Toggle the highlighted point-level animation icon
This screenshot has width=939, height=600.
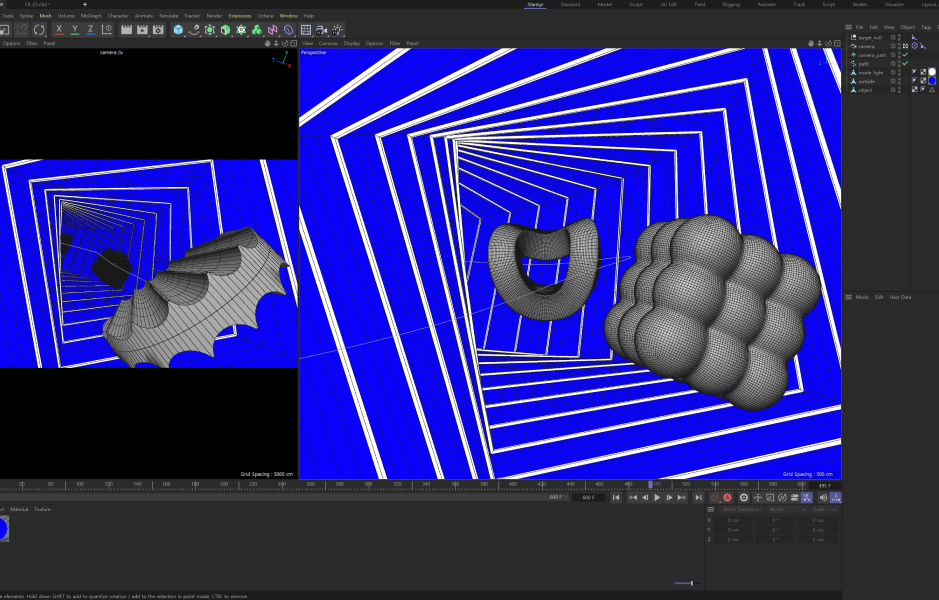coord(807,498)
